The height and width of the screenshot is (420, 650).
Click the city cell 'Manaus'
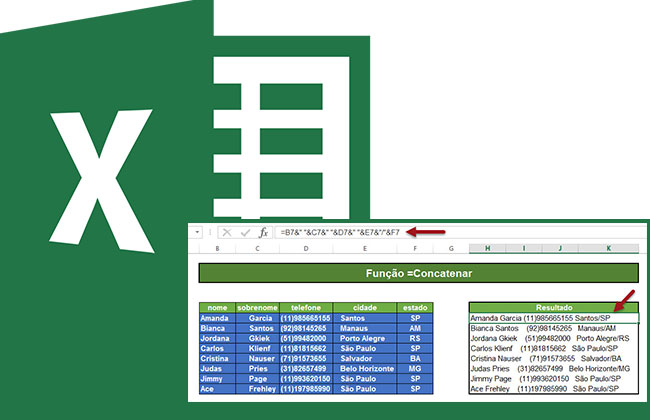pyautogui.click(x=365, y=328)
